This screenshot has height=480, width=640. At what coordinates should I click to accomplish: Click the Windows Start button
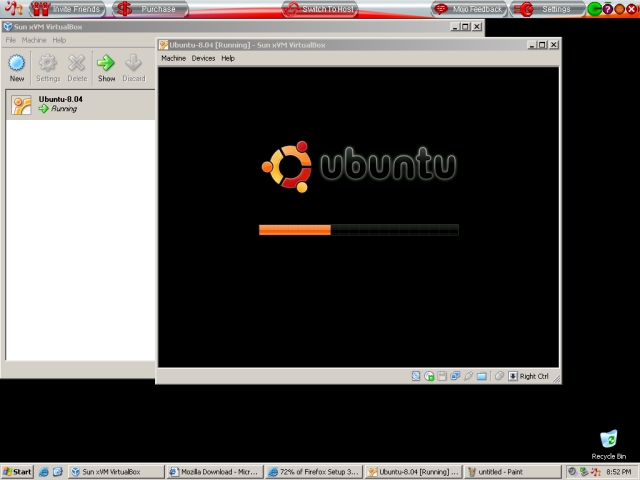coord(17,472)
